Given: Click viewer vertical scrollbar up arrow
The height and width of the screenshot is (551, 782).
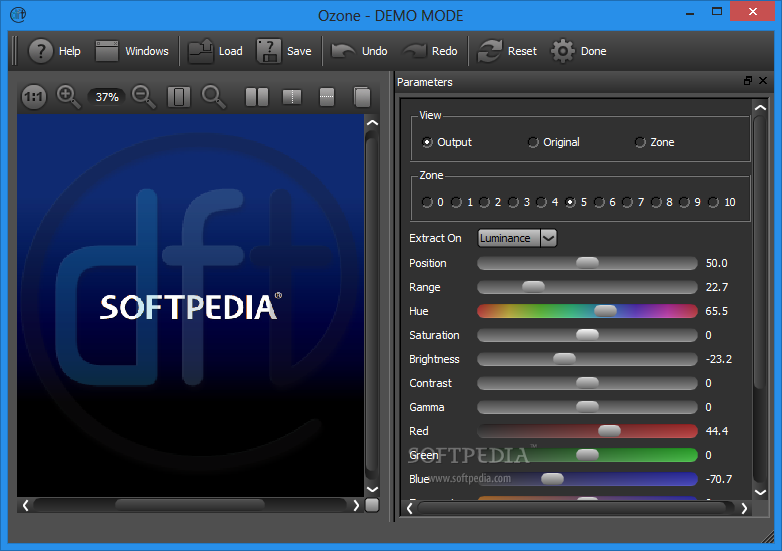Looking at the screenshot, I should pyautogui.click(x=372, y=123).
